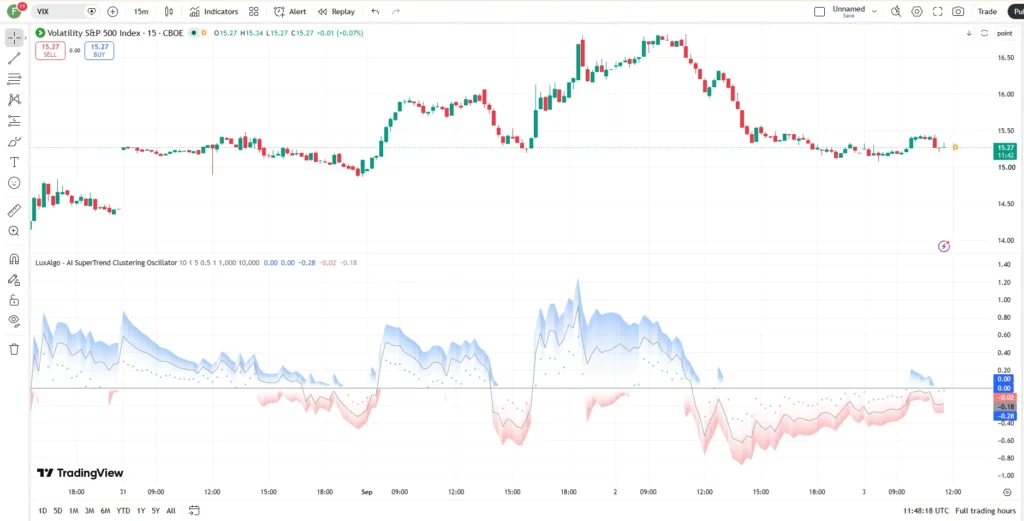Image resolution: width=1024 pixels, height=521 pixels.
Task: Select the 5Y time range
Action: pyautogui.click(x=155, y=511)
